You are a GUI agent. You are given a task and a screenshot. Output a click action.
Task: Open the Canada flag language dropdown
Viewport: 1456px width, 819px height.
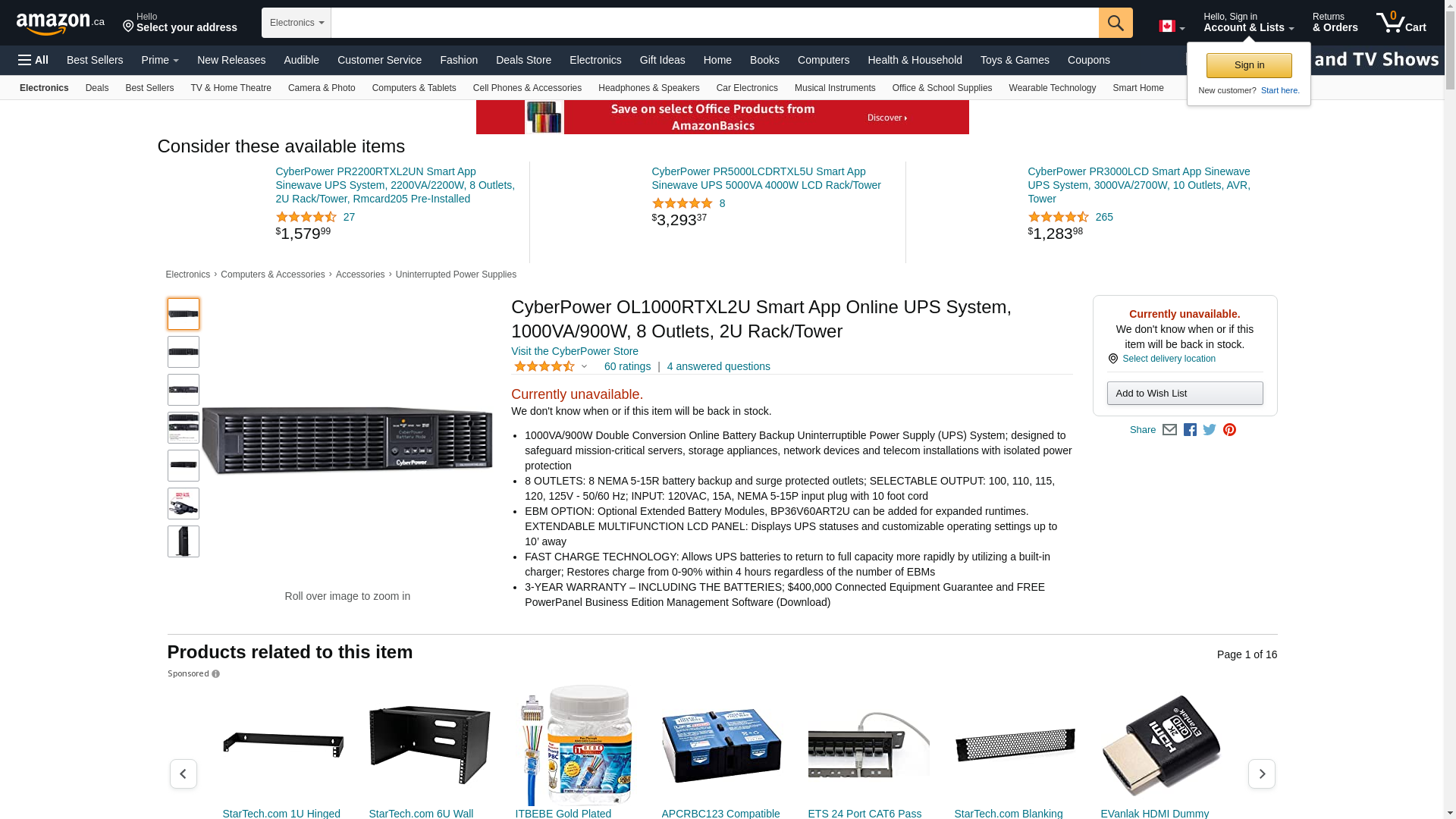tap(1172, 27)
